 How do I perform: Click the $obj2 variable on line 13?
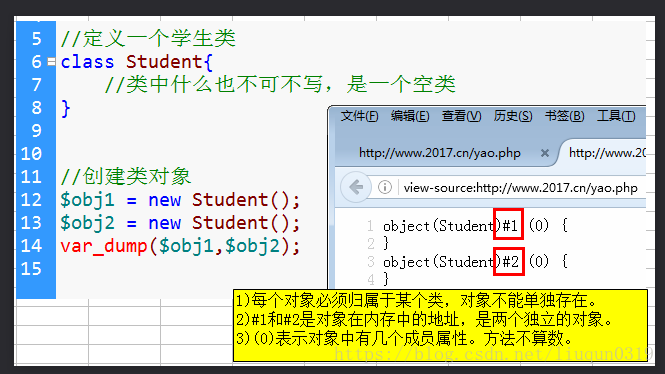[87, 223]
